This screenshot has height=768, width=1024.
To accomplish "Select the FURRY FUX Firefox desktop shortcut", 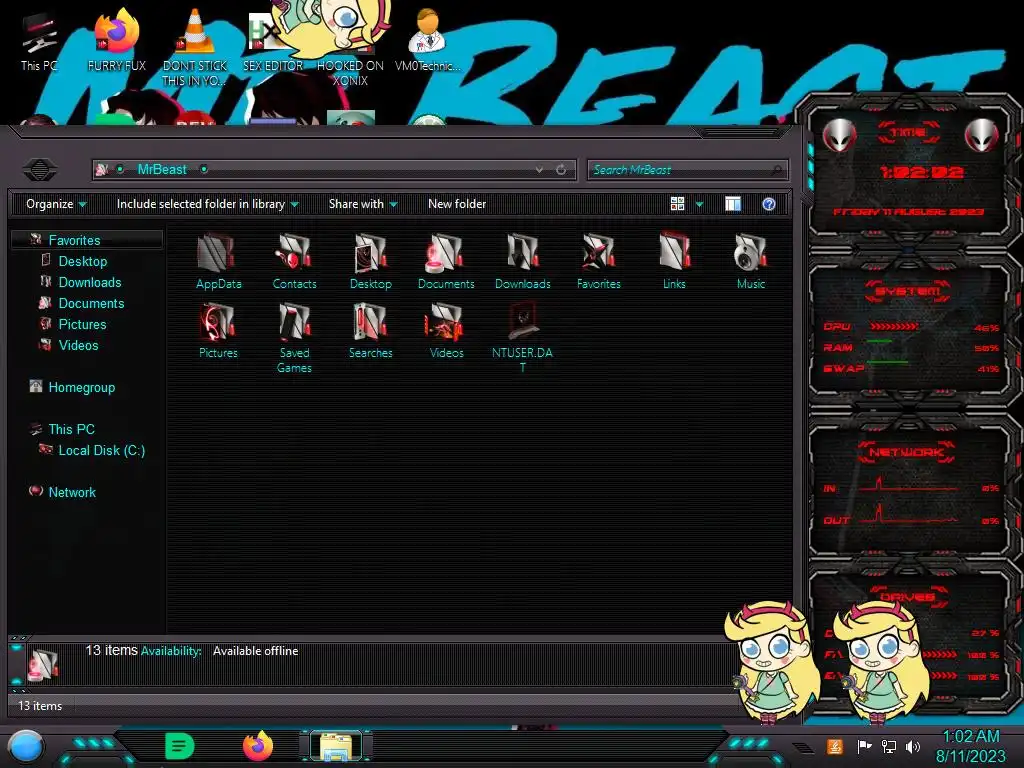I will (116, 40).
